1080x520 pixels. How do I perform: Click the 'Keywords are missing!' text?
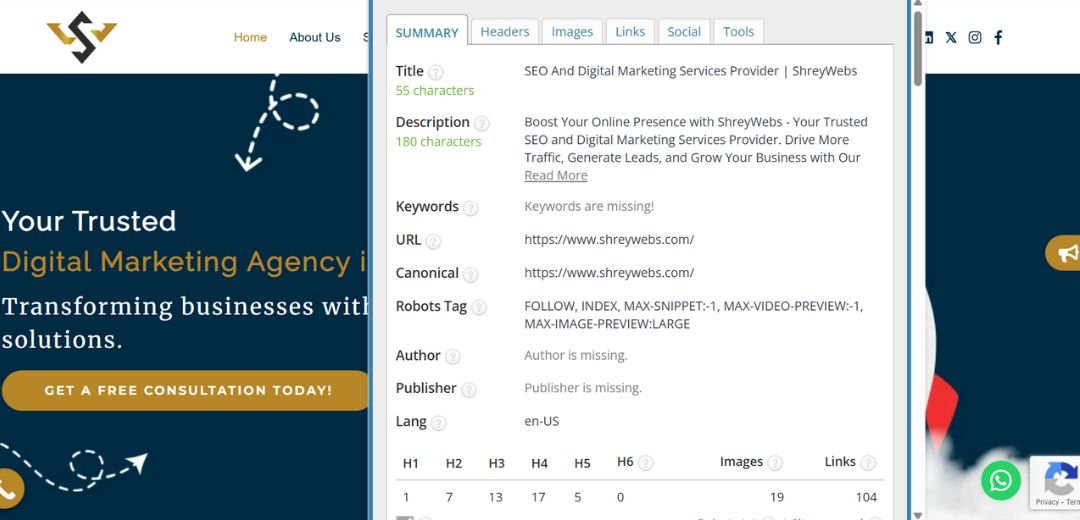coord(589,206)
